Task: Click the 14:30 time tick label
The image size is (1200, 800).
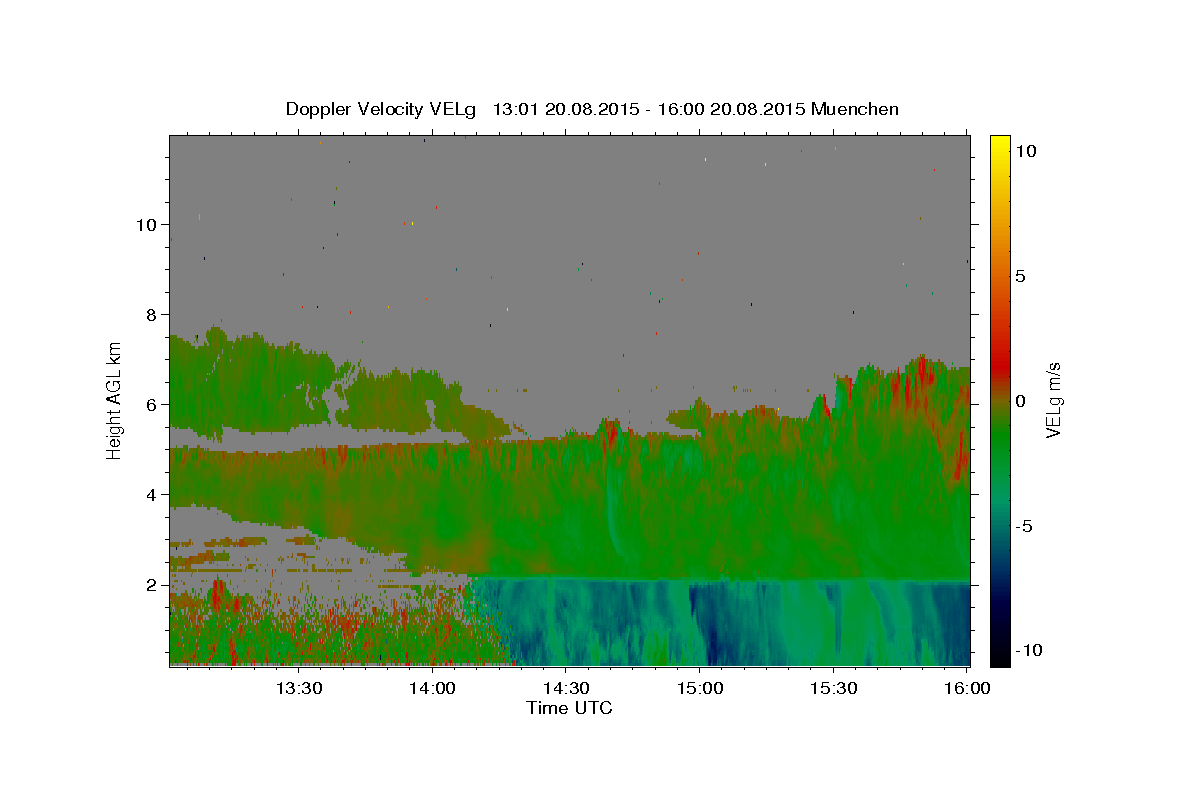Action: 566,688
